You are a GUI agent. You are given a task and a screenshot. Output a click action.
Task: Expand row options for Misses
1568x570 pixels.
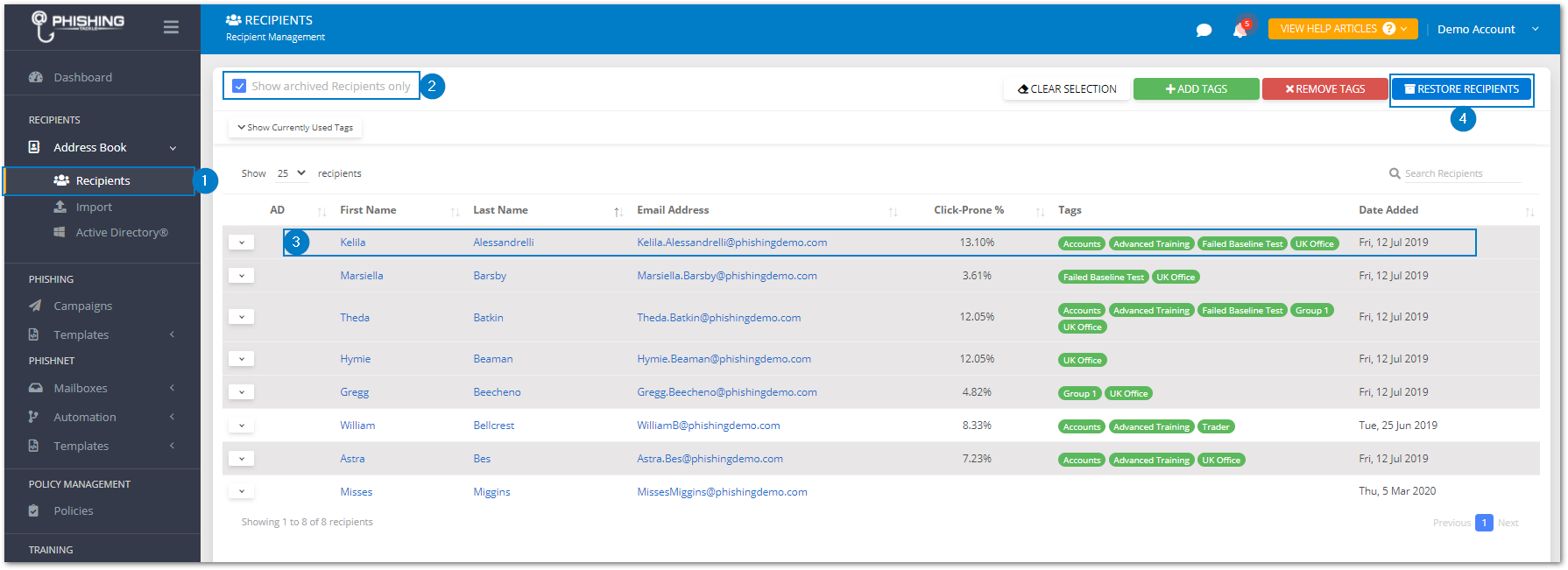pyautogui.click(x=242, y=491)
